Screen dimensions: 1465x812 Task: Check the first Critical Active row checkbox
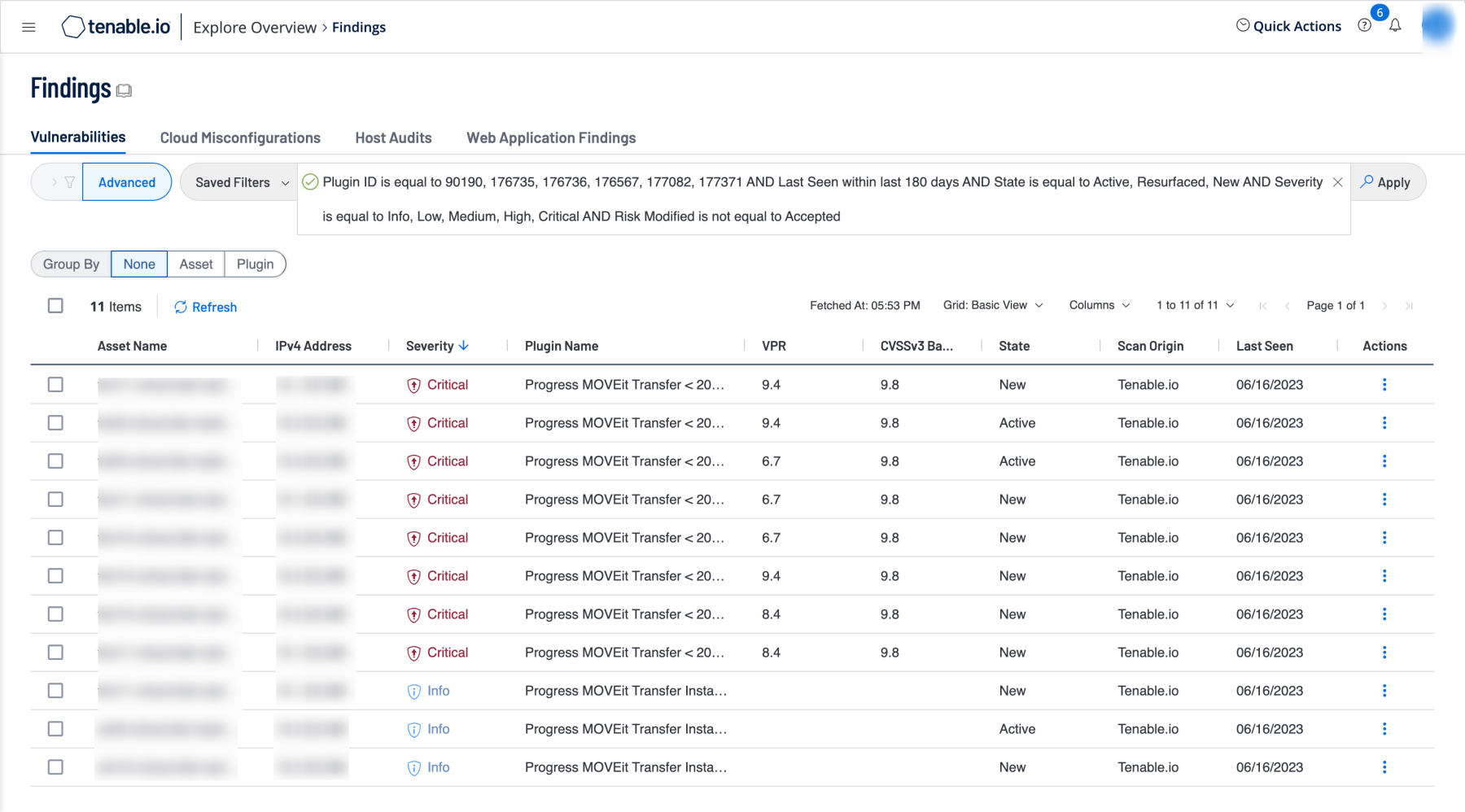[55, 423]
